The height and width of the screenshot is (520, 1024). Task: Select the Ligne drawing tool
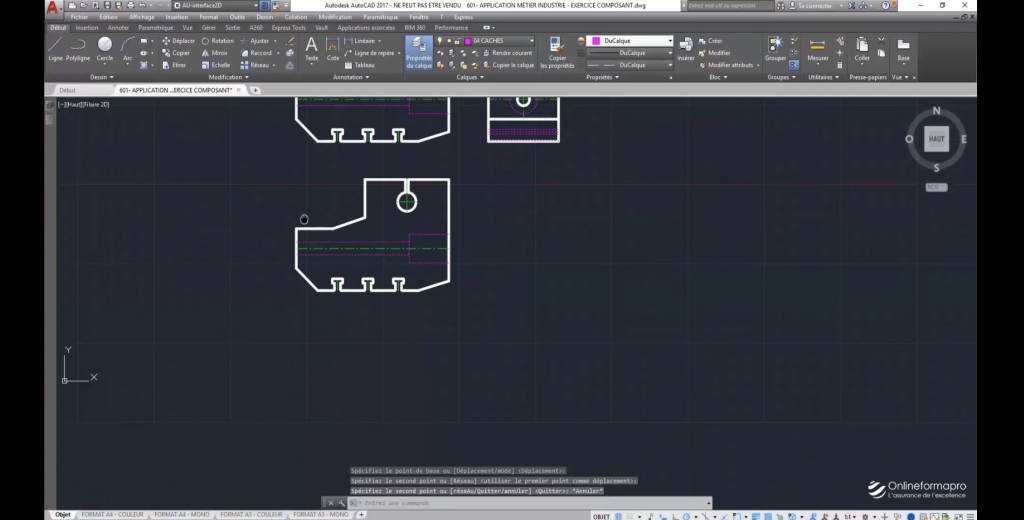pos(56,49)
